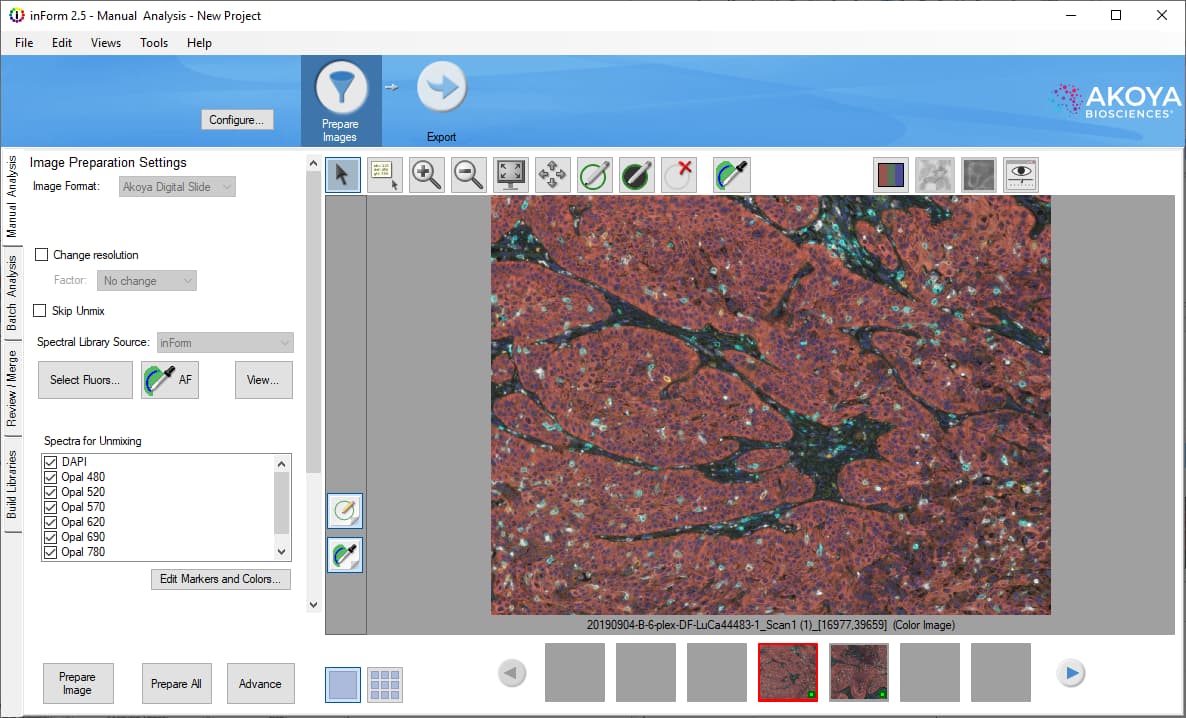Click the Fit Image to Window icon
The image size is (1186, 718).
click(510, 175)
